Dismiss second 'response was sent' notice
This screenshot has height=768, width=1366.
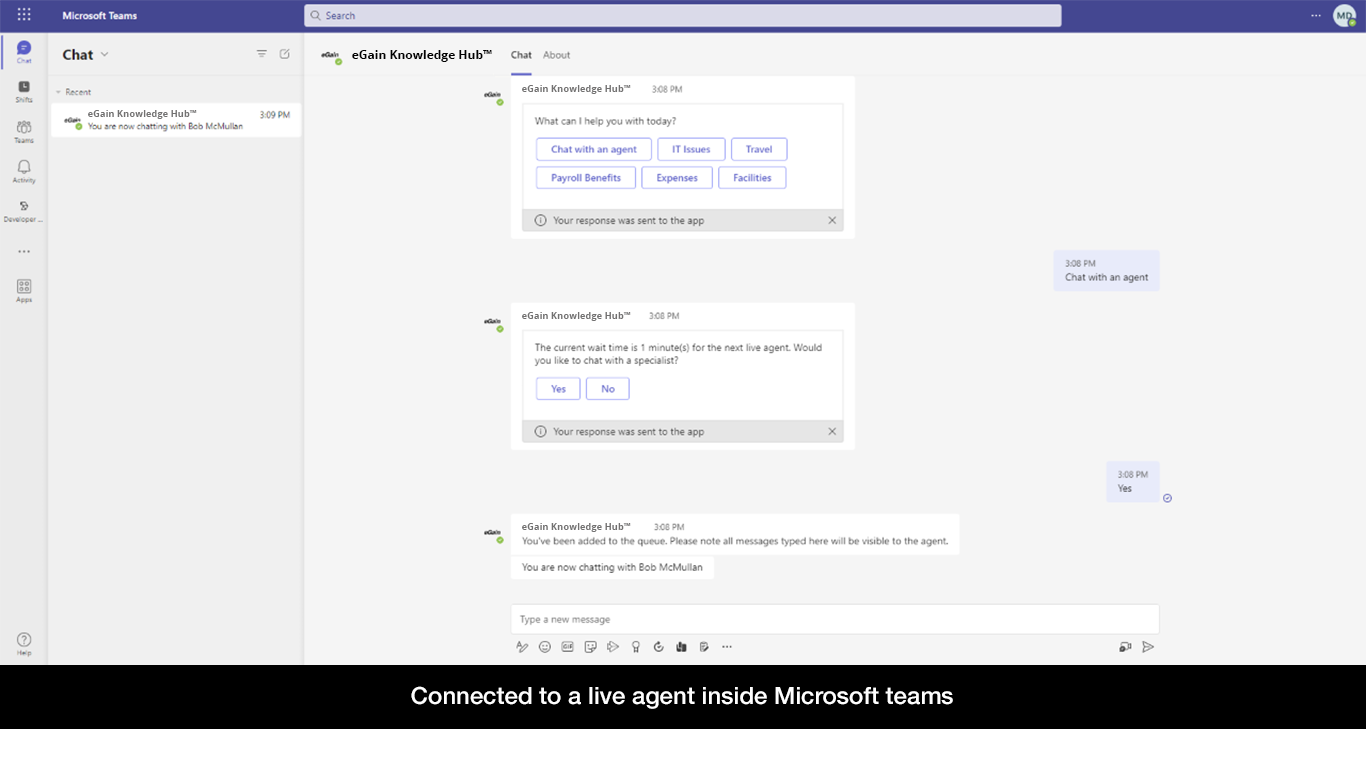click(x=832, y=432)
